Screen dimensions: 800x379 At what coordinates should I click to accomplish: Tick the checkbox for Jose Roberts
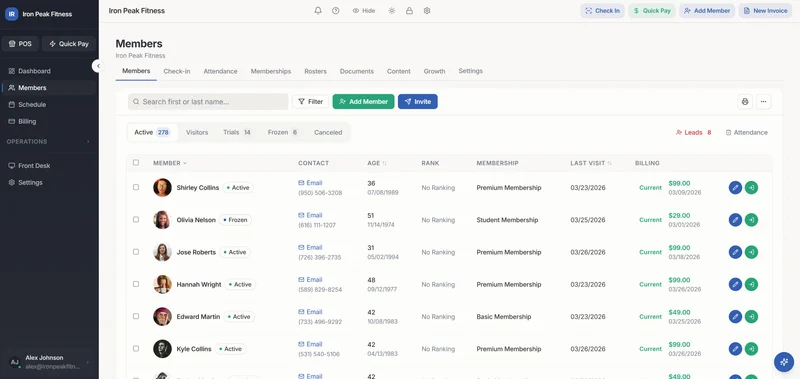[x=136, y=251]
